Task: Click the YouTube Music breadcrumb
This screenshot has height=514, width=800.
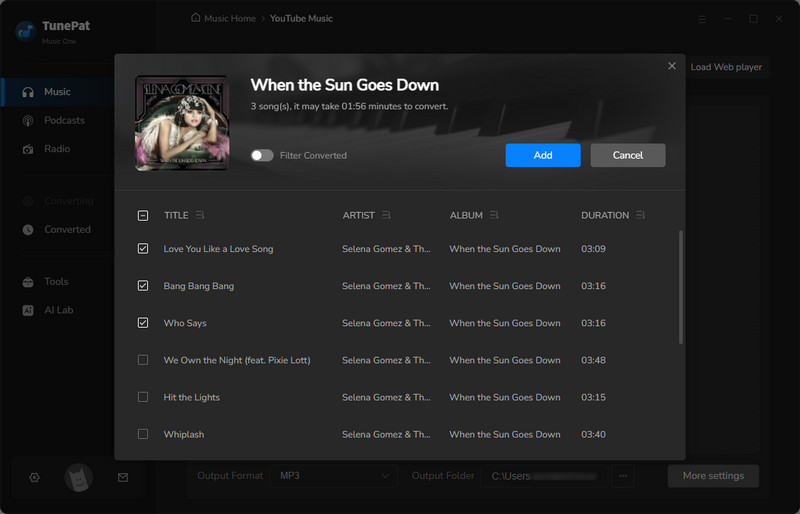Action: click(x=301, y=18)
